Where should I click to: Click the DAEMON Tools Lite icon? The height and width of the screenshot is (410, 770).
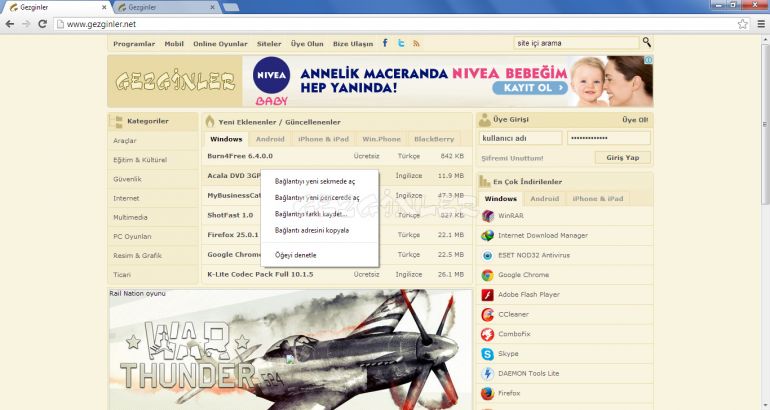coord(488,373)
